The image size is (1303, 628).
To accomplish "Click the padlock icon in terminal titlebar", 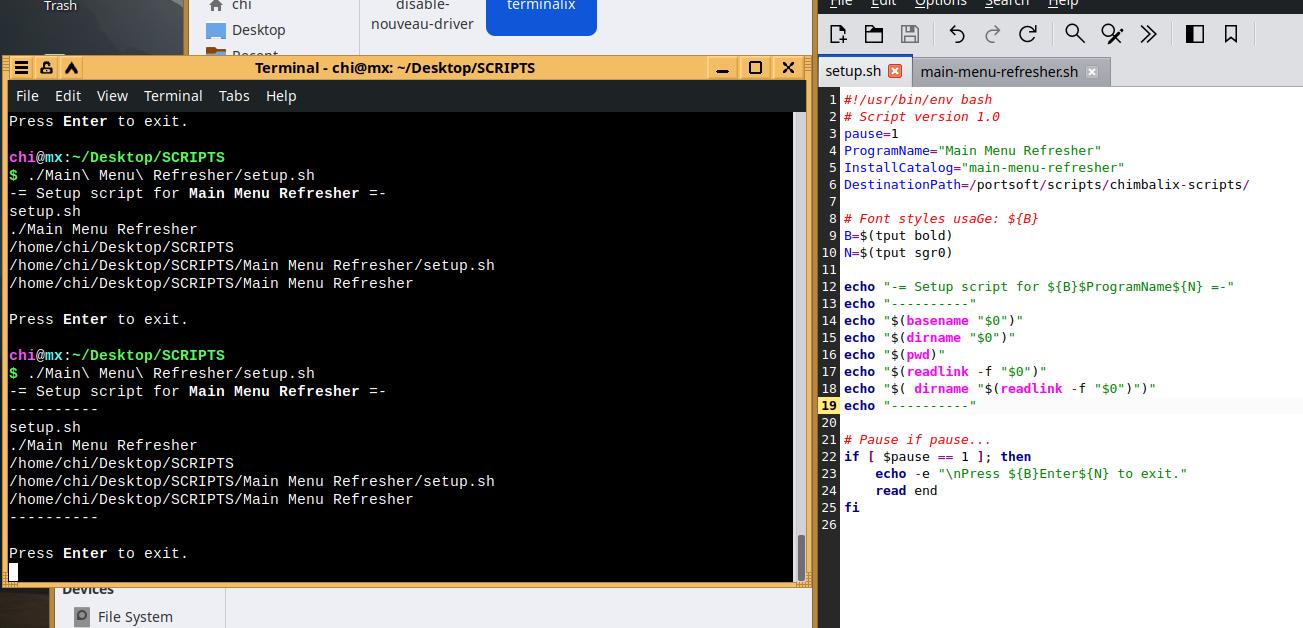I will (46, 68).
